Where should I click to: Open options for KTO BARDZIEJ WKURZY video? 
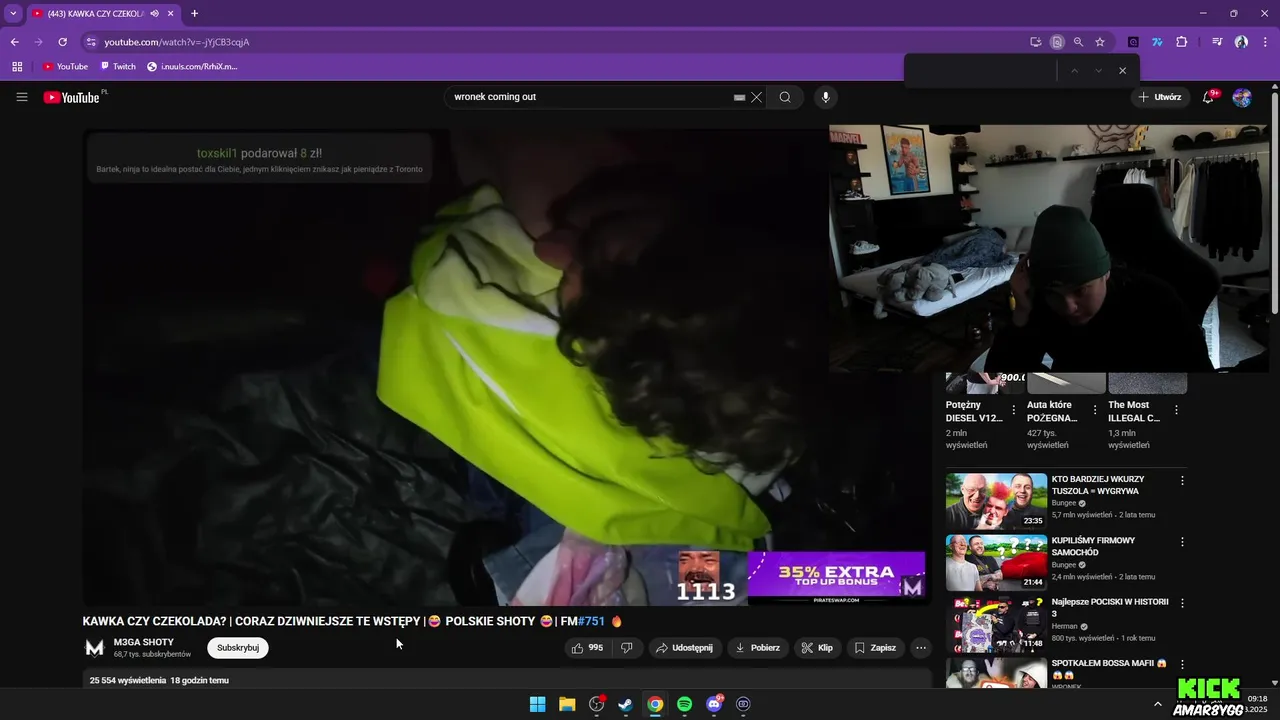pos(1182,481)
